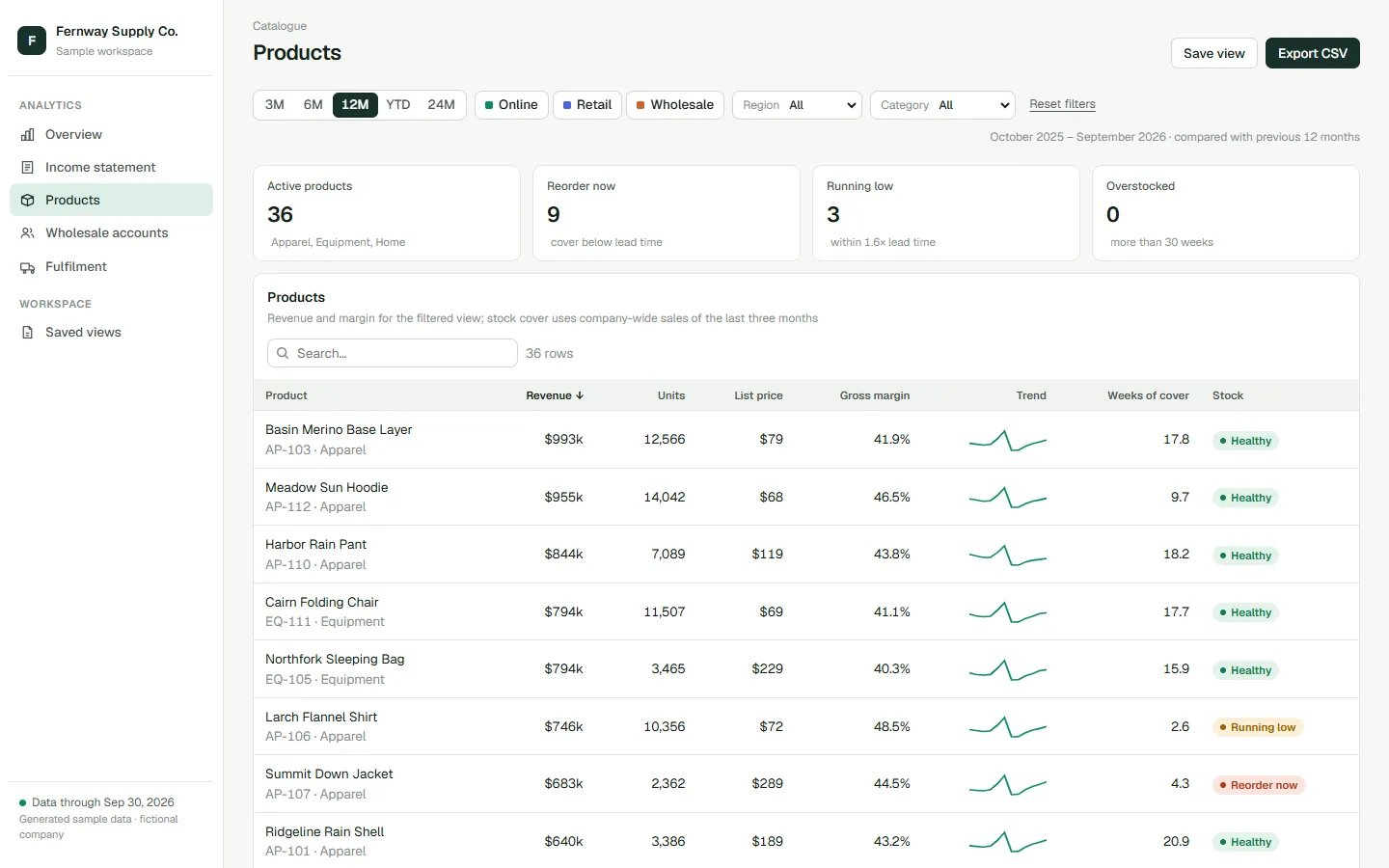Open the Category dropdown
1389x868 pixels.
coord(942,105)
